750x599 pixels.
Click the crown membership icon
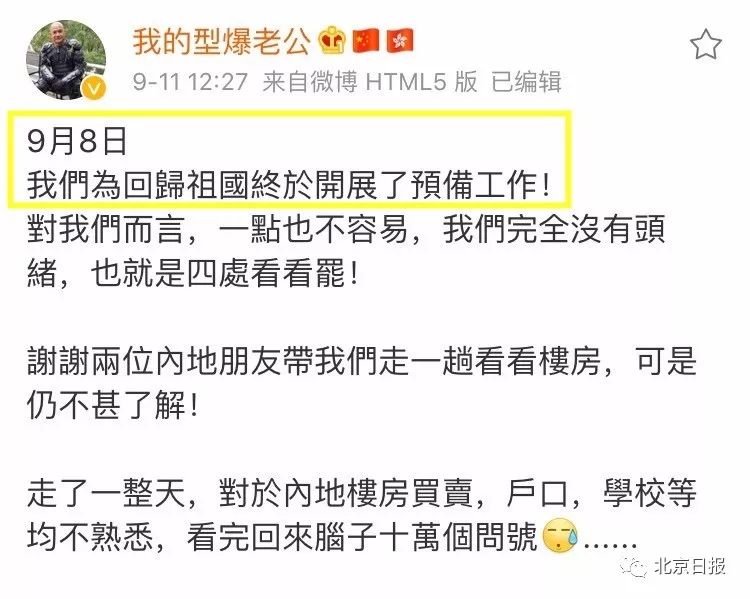pyautogui.click(x=332, y=41)
